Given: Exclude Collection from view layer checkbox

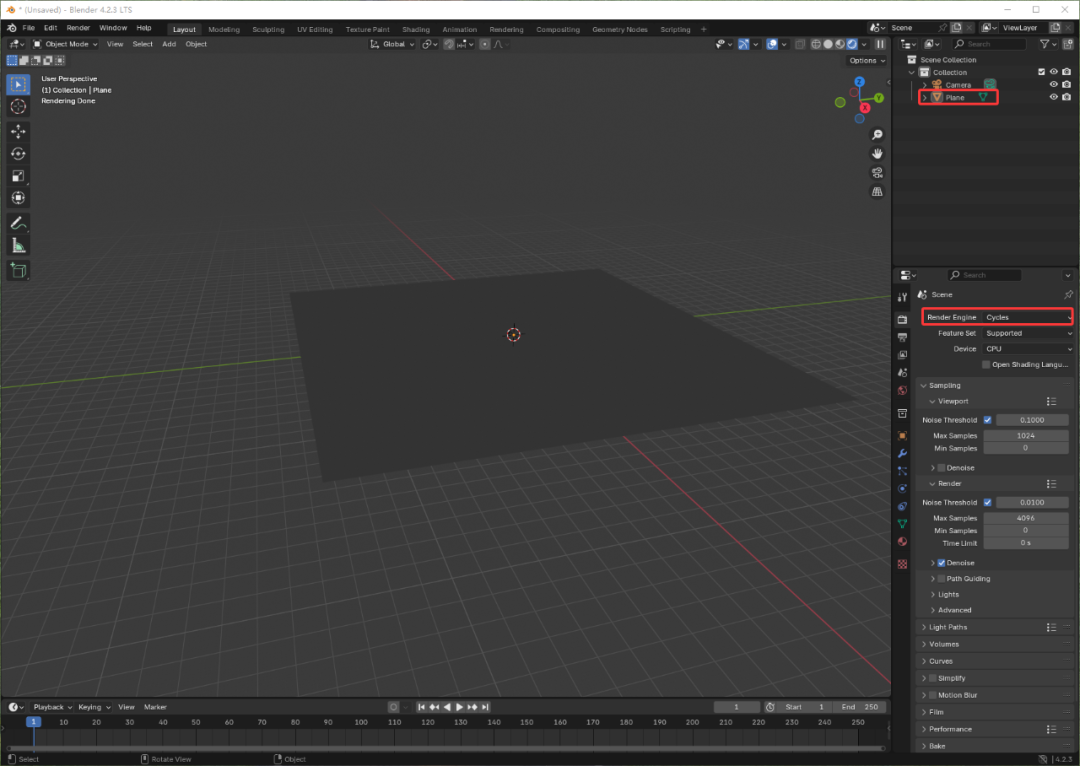Looking at the screenshot, I should point(1041,72).
